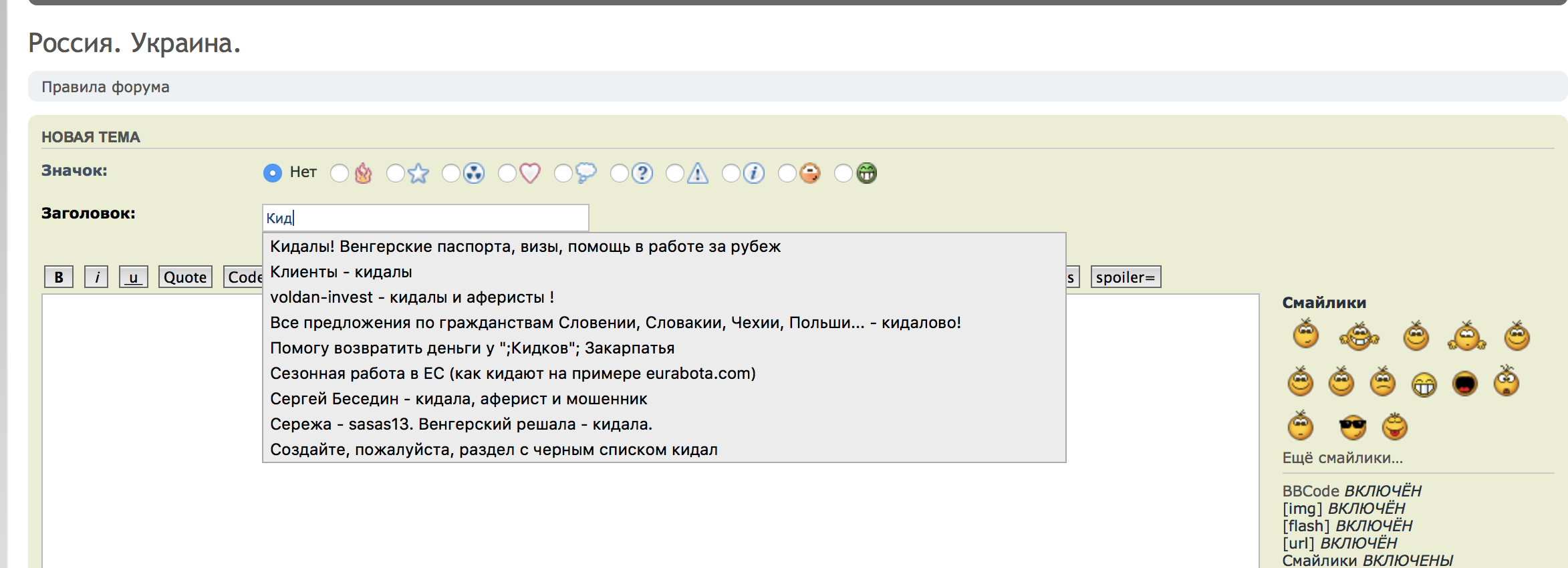This screenshot has height=568, width=1568.
Task: Open 'Ещё смайлики…' link
Action: 1342,458
